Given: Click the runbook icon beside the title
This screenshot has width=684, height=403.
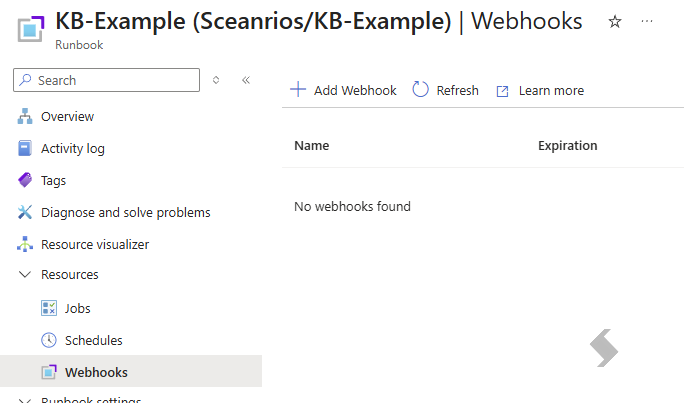Looking at the screenshot, I should [x=31, y=28].
